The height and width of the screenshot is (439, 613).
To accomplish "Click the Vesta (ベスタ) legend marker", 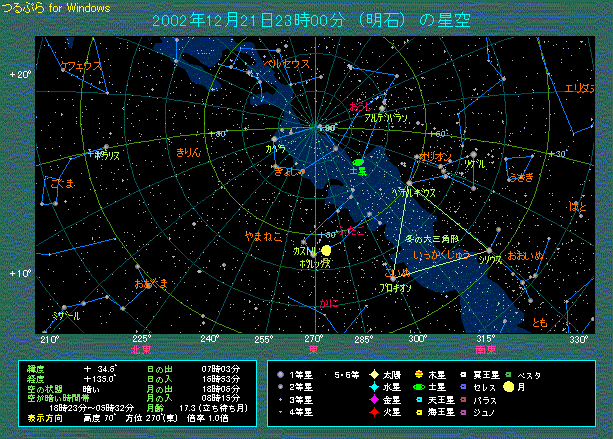I will pyautogui.click(x=509, y=375).
